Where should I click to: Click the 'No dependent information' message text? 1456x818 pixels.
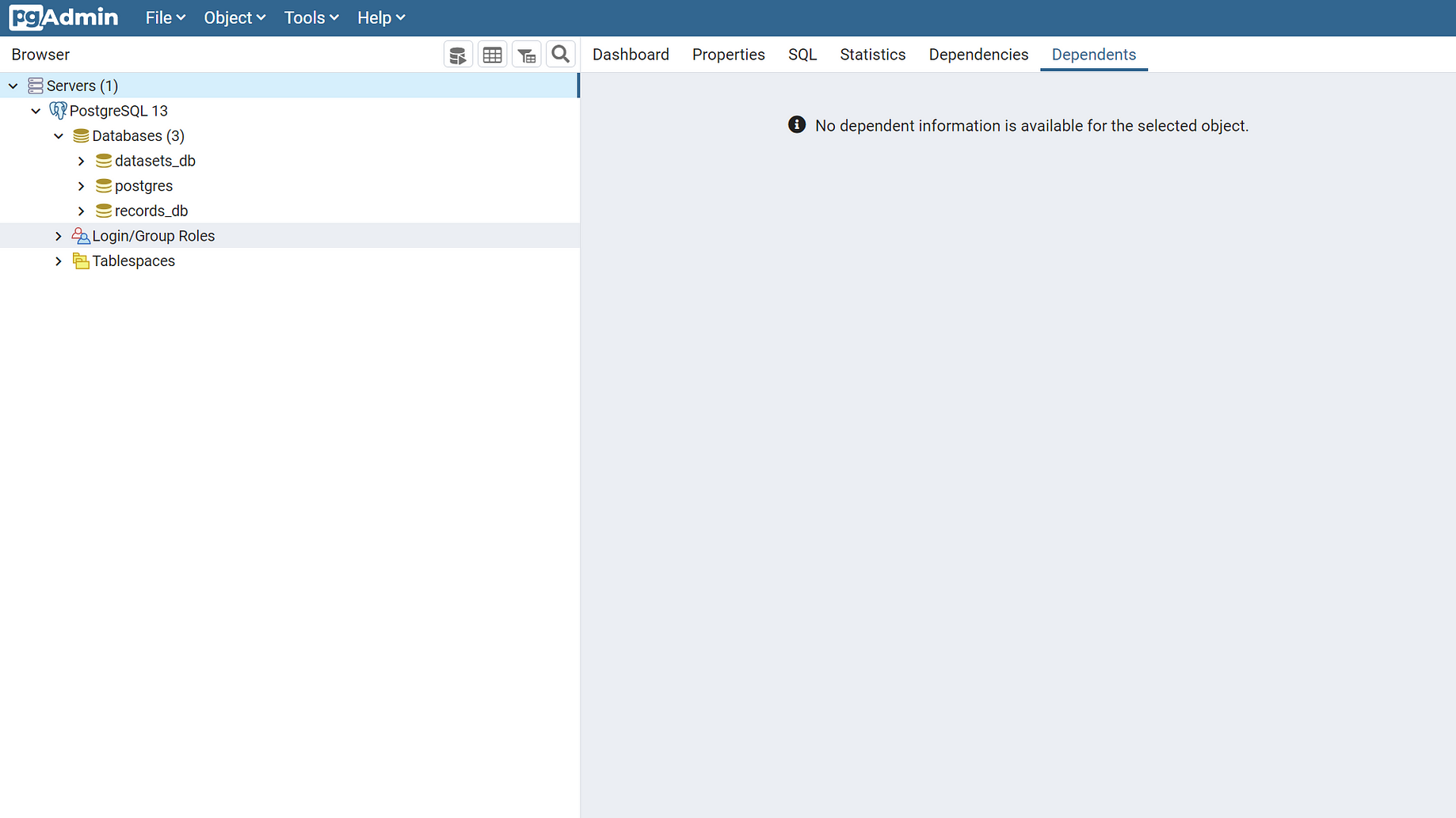1031,126
